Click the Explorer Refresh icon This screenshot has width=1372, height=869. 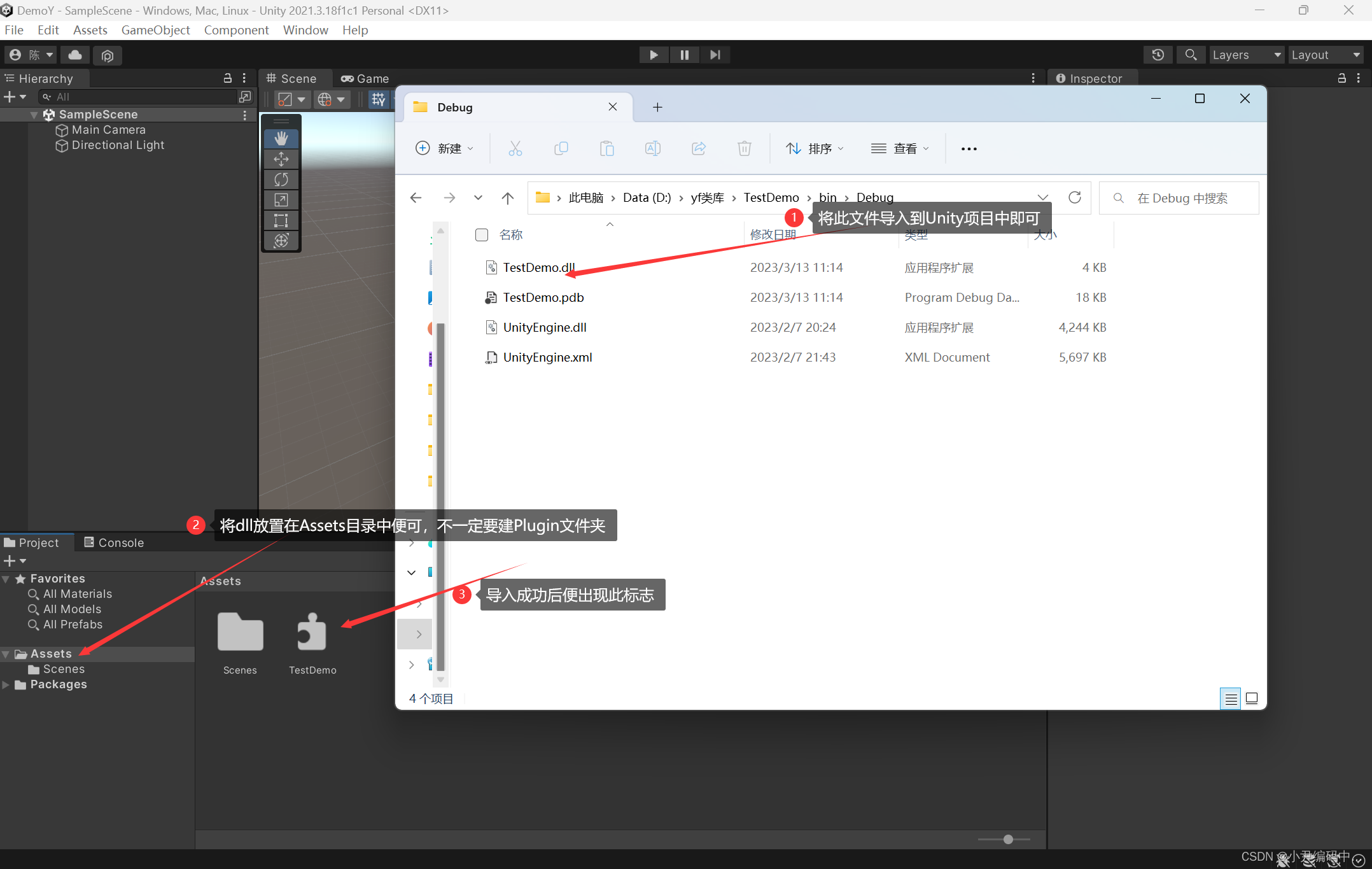(1075, 197)
